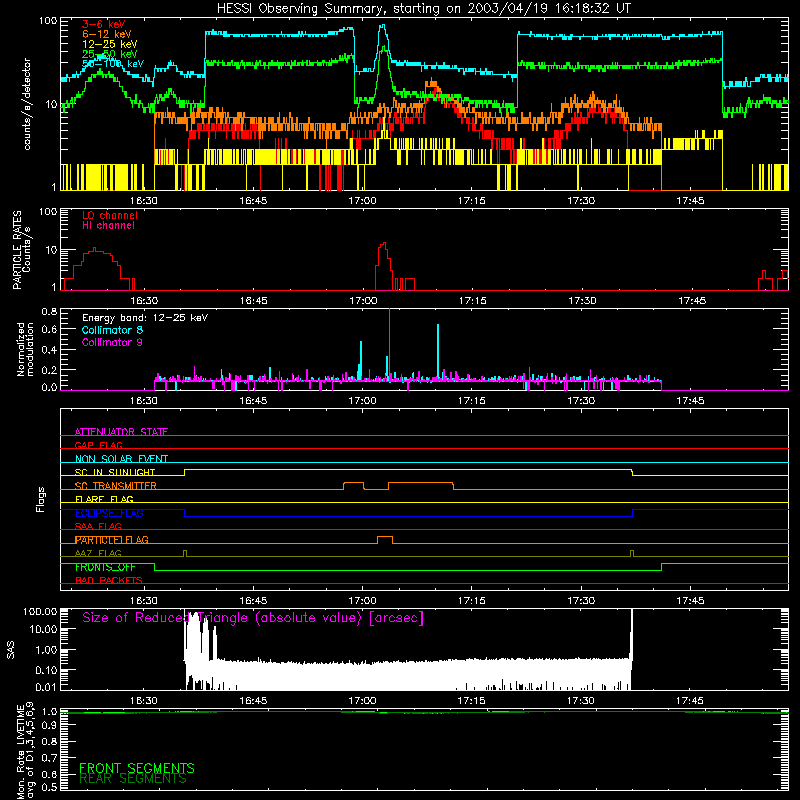The width and height of the screenshot is (800, 800).
Task: Click the cyan '50-100 keV' legend label
Action: [x=113, y=64]
